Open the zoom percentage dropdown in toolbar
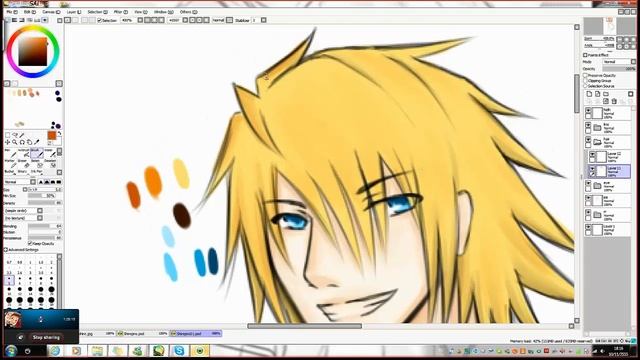 [140, 20]
